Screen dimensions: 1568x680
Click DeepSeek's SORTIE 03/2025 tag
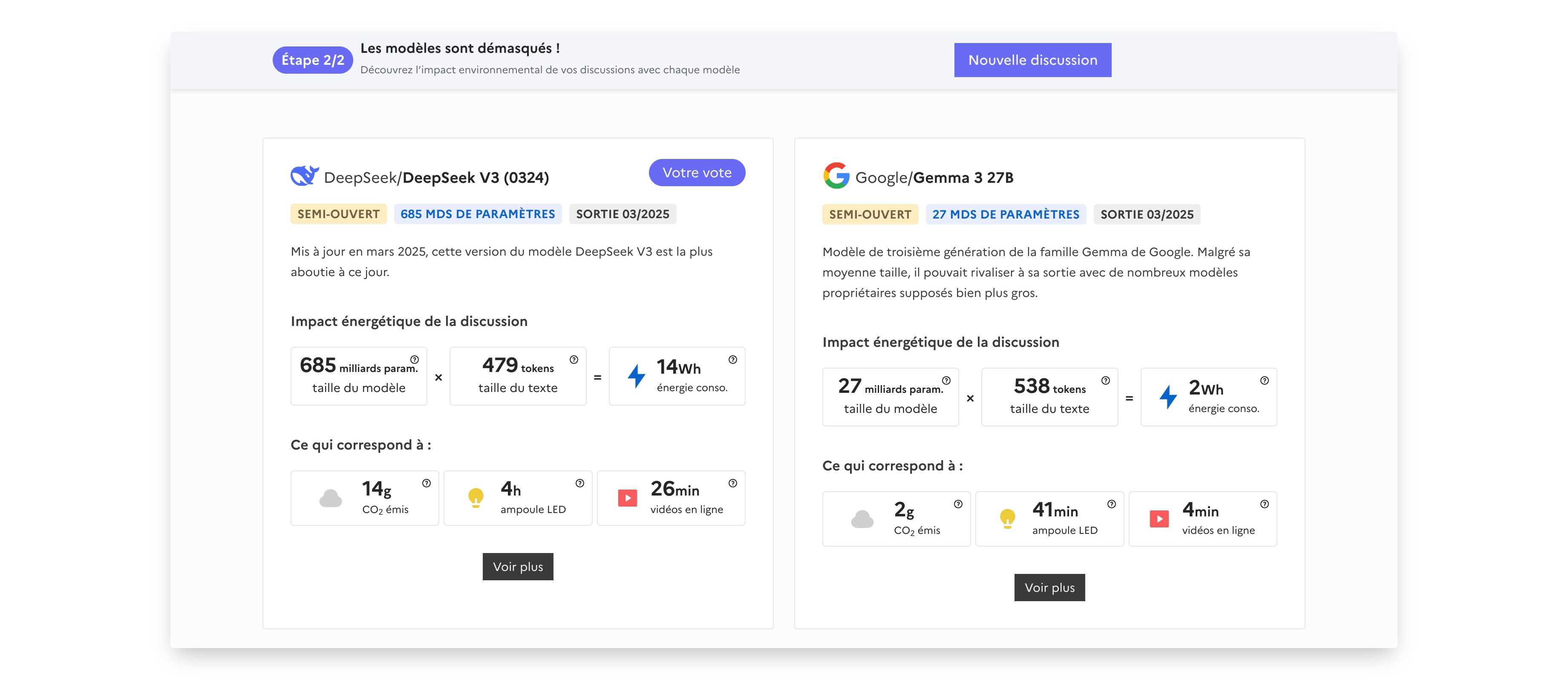click(x=622, y=214)
